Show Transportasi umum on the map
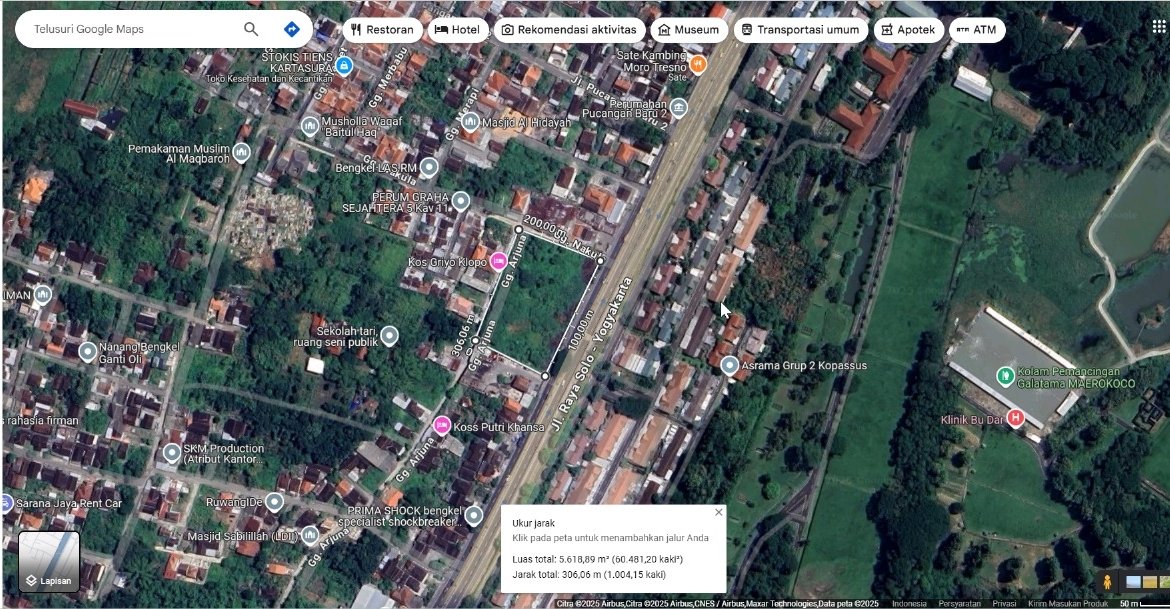 click(798, 30)
